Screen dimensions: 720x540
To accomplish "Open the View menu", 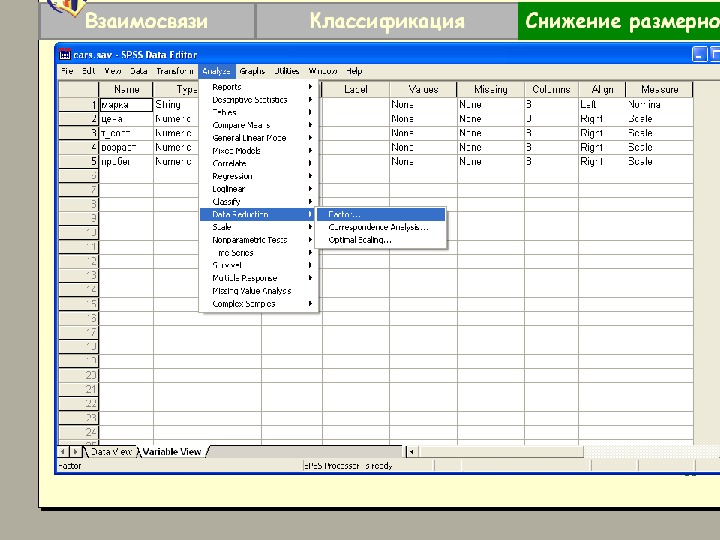I will 112,71.
